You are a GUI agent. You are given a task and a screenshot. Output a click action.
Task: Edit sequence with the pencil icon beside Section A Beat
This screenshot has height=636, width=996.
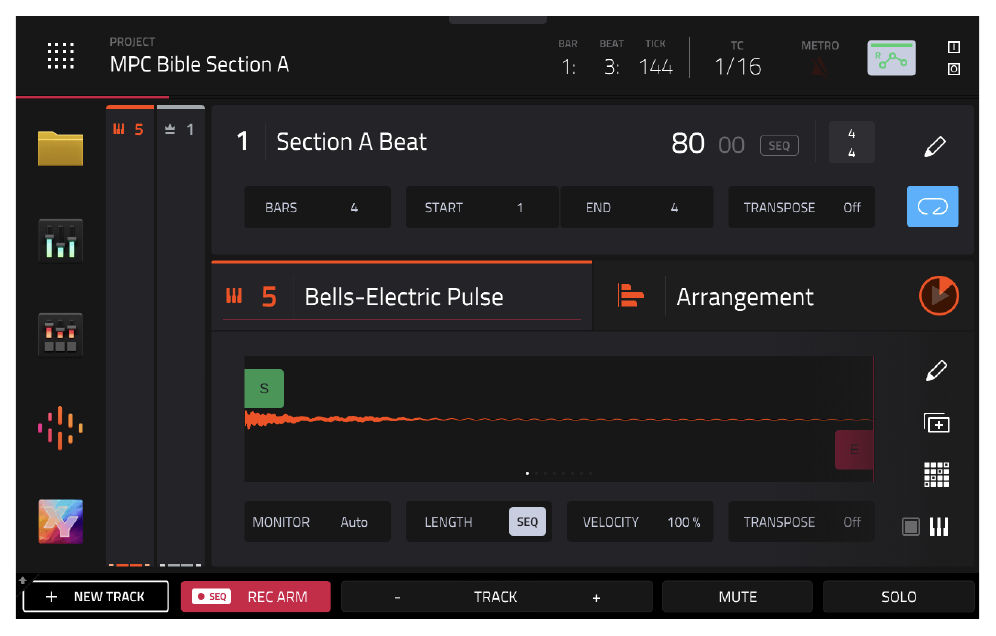click(x=934, y=146)
